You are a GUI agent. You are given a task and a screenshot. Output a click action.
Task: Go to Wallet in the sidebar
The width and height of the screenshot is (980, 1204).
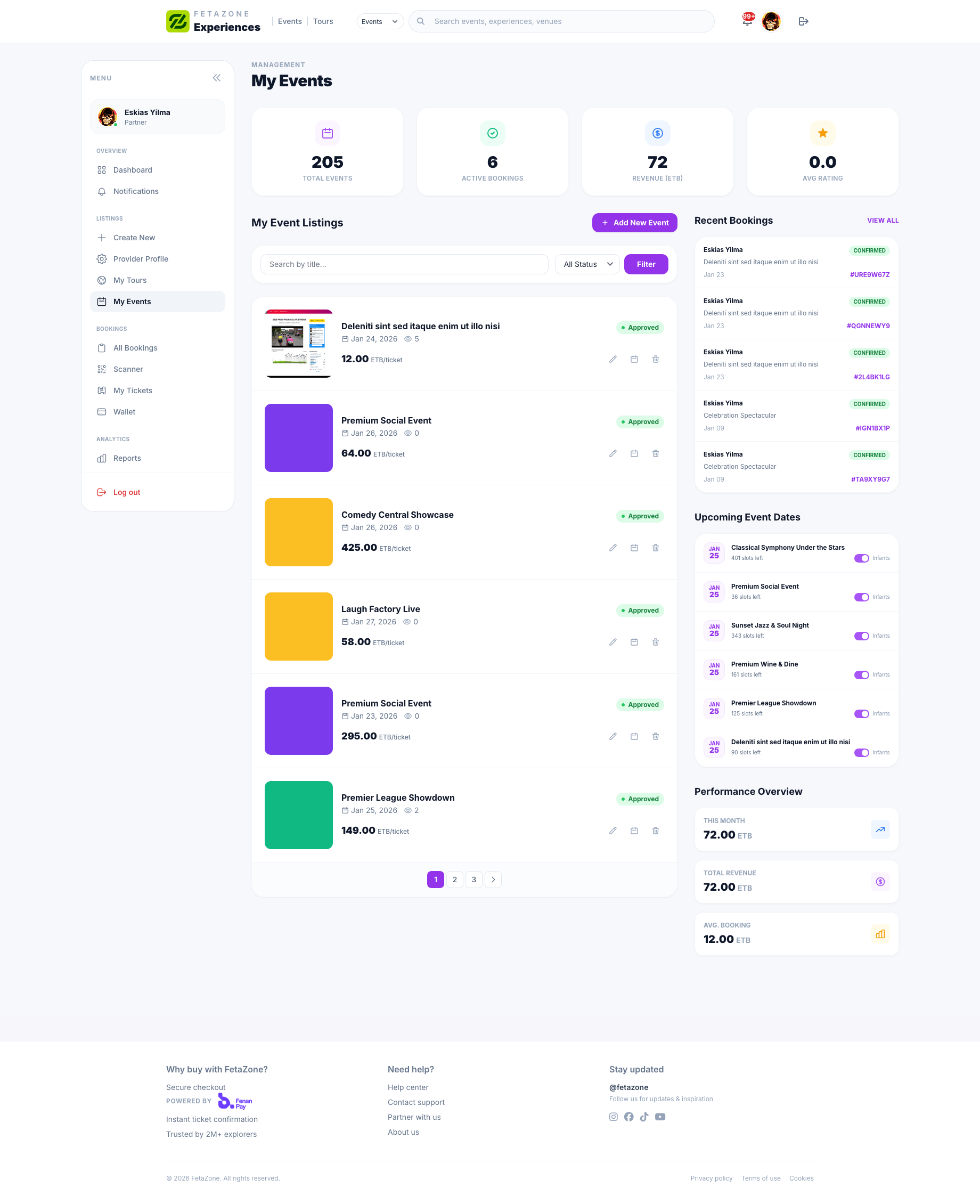[x=124, y=412]
